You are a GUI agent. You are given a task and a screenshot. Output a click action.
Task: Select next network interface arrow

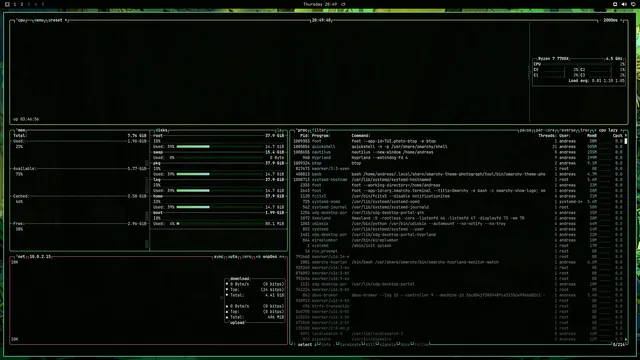click(281, 257)
